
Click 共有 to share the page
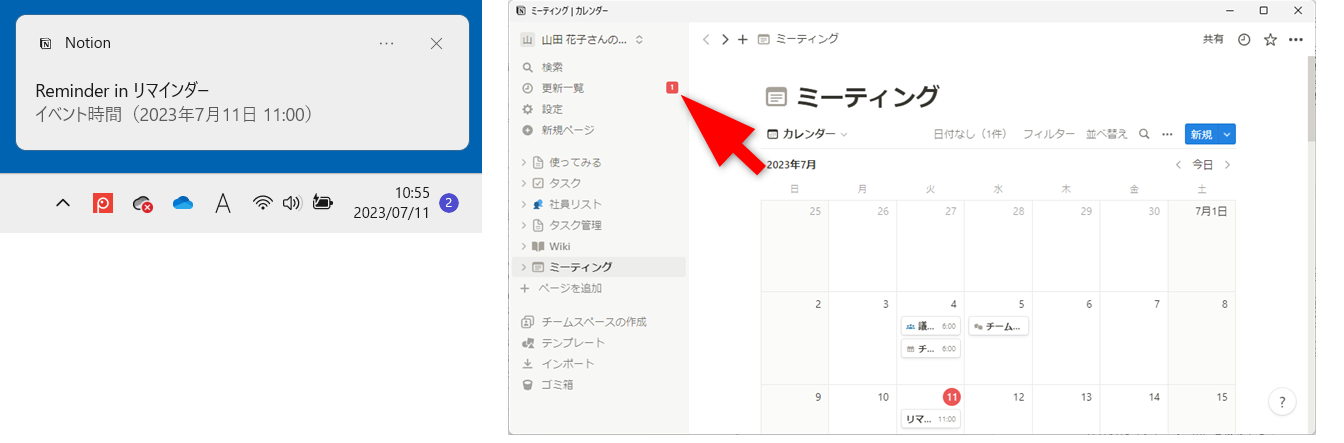click(1212, 40)
